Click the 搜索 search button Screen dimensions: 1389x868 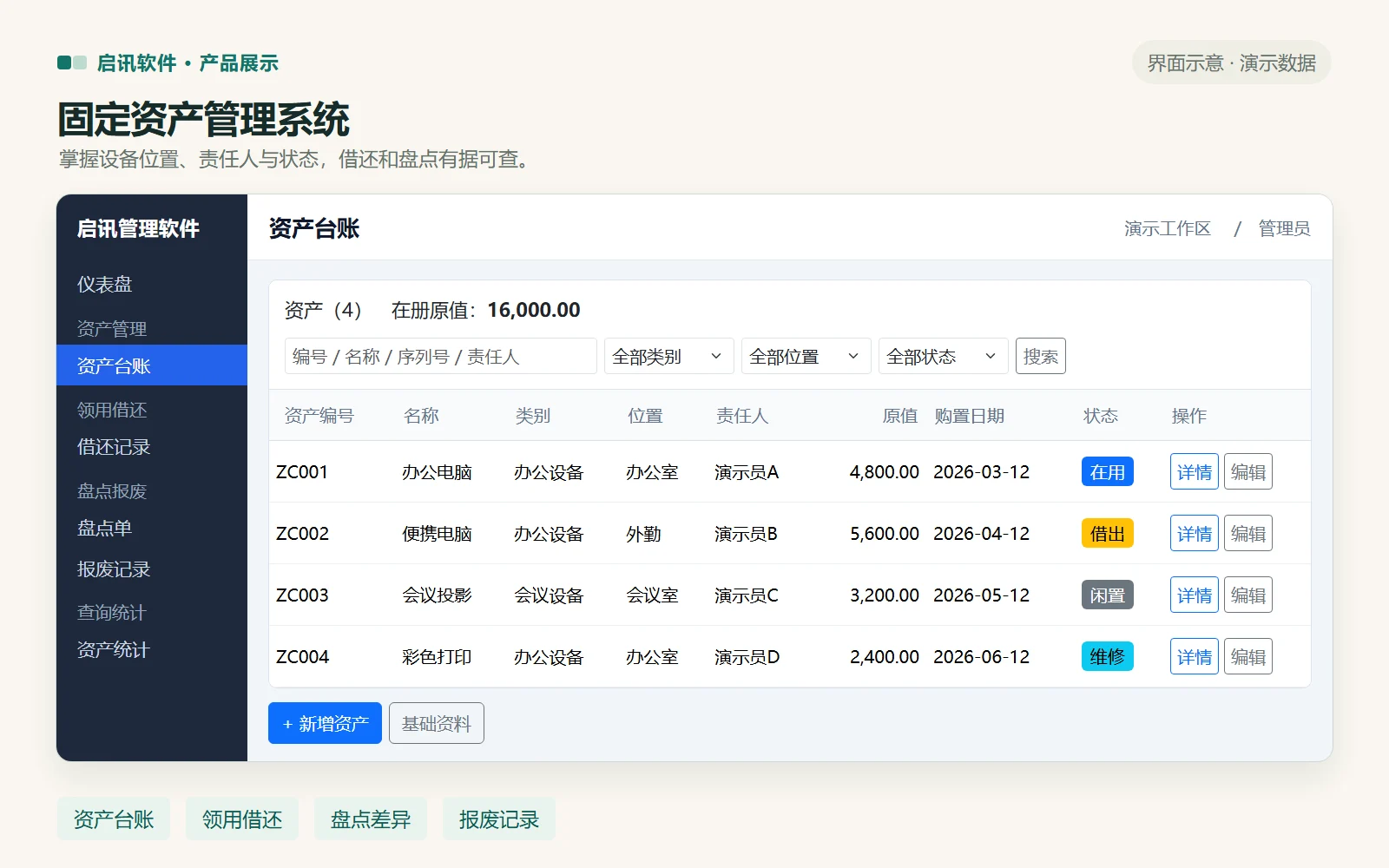tap(1041, 356)
